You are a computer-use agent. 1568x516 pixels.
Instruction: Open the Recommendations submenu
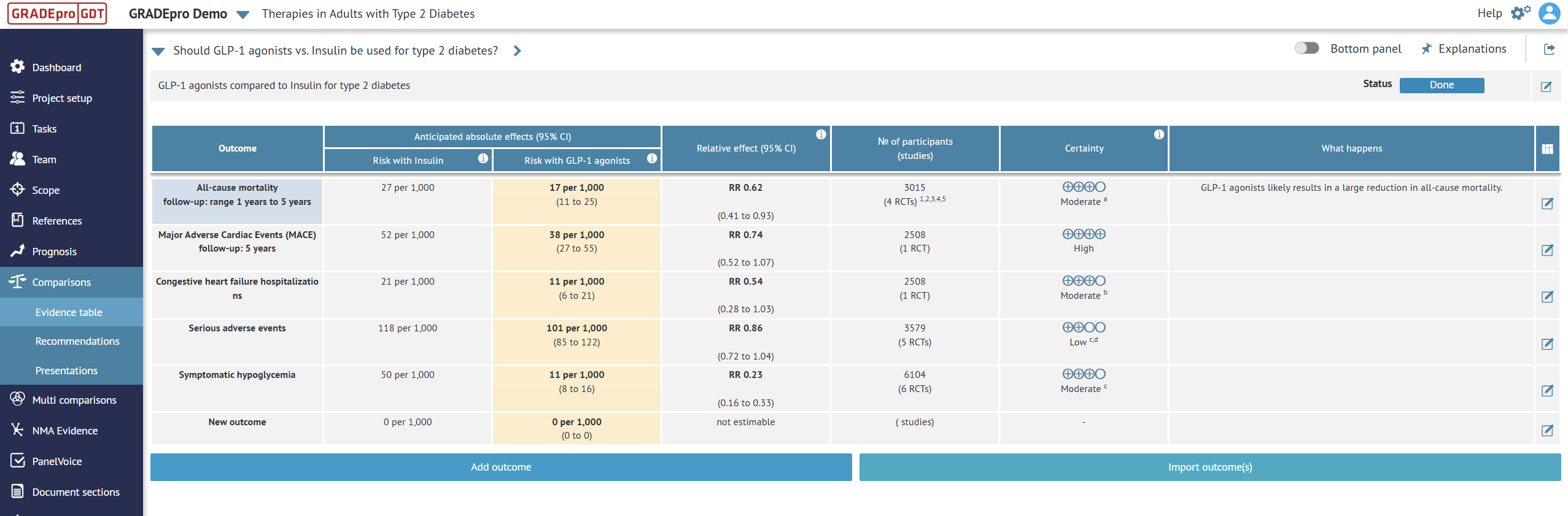coord(71,341)
